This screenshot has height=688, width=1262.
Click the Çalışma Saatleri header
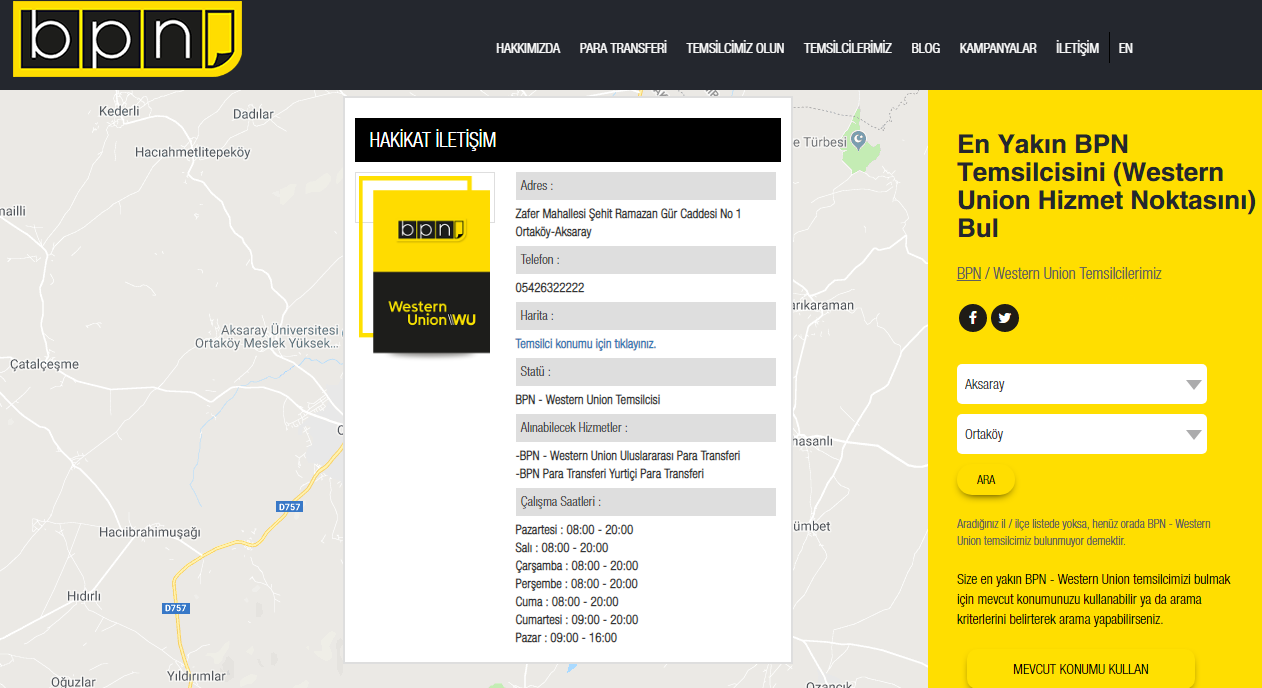pos(646,502)
